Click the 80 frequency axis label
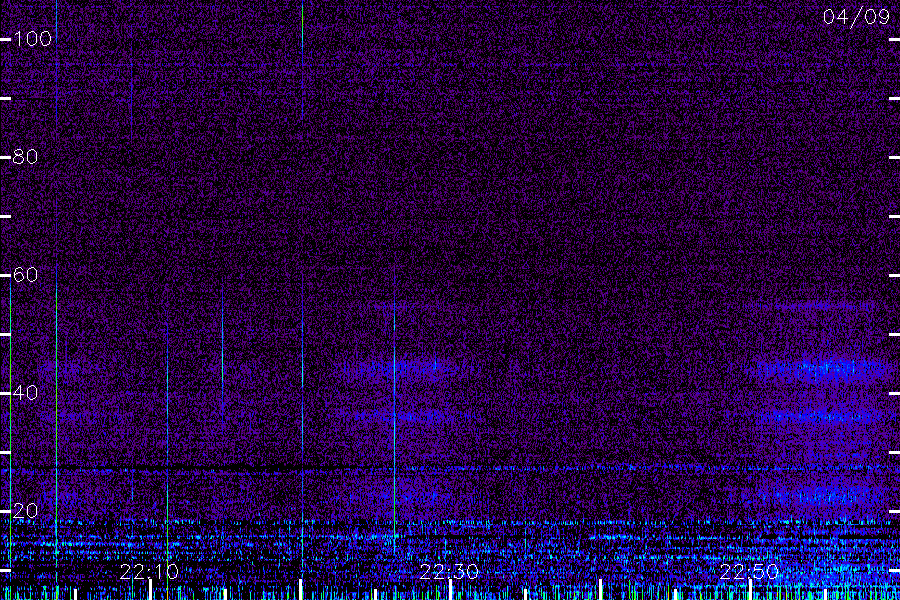The image size is (900, 600). point(25,157)
